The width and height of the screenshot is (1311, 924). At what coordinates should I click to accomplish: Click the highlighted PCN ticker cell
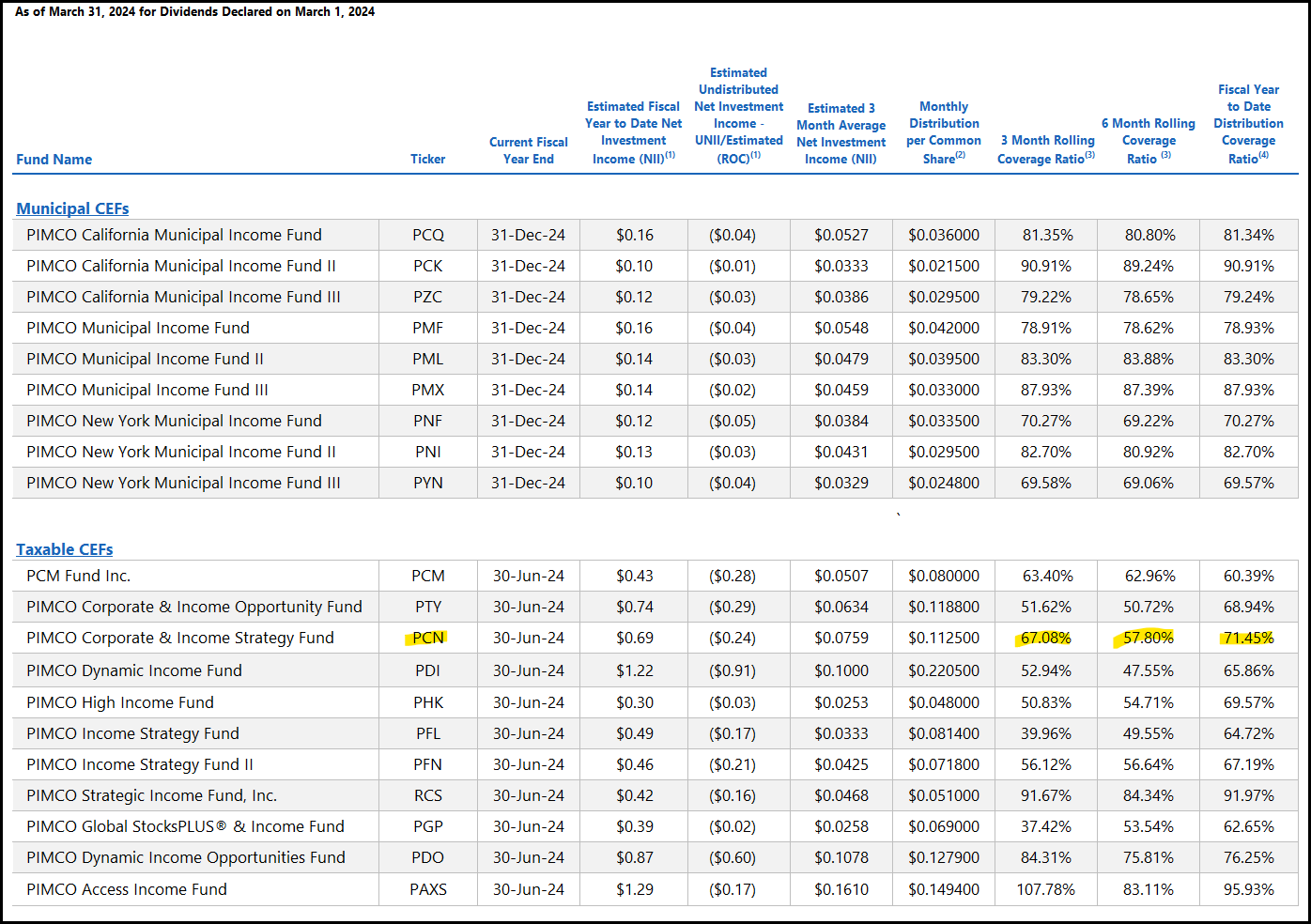[x=428, y=638]
